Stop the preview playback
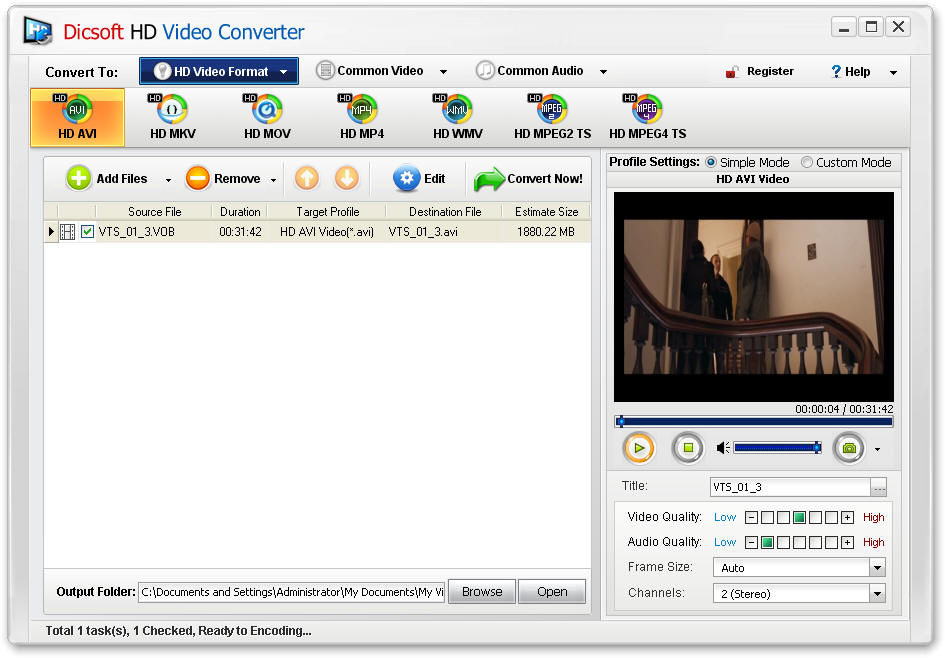This screenshot has height=658, width=945. (688, 448)
